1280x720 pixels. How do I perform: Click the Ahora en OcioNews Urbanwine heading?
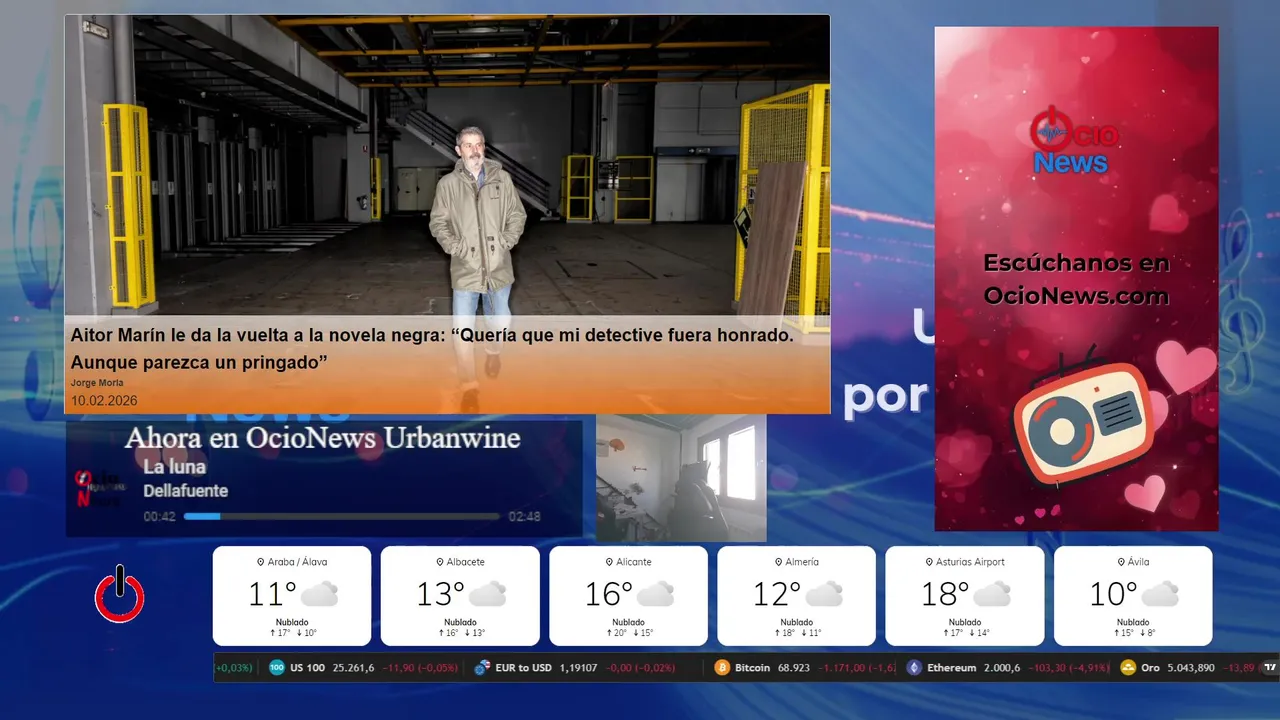tap(322, 438)
